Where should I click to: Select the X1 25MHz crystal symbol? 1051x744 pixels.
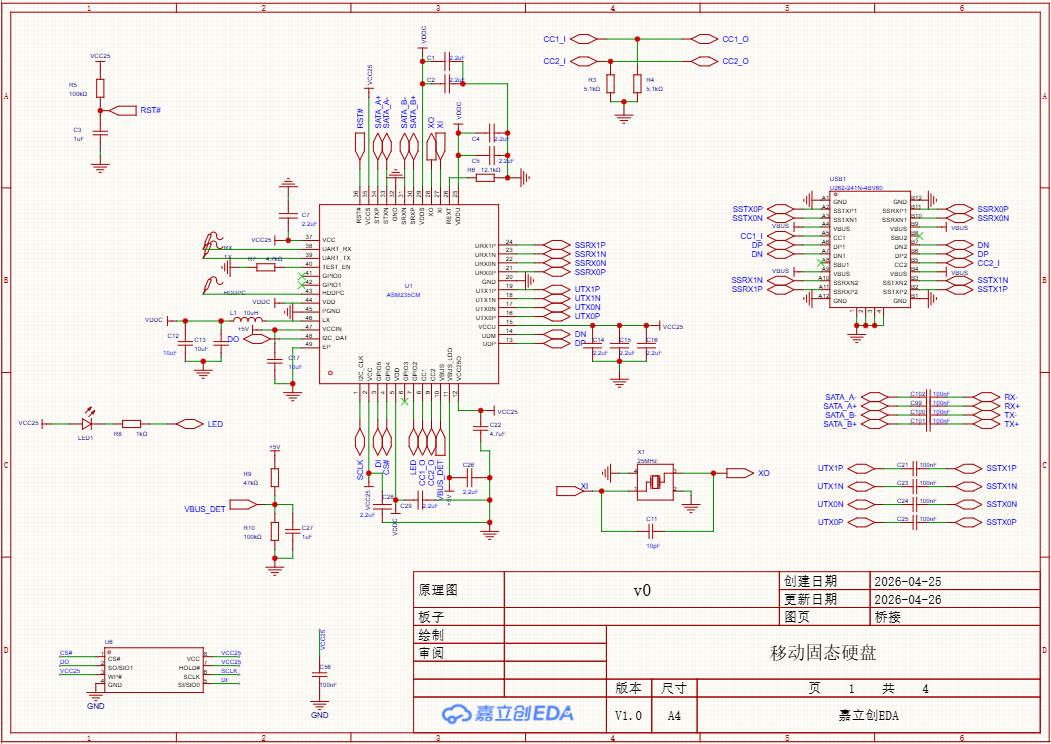click(x=656, y=481)
